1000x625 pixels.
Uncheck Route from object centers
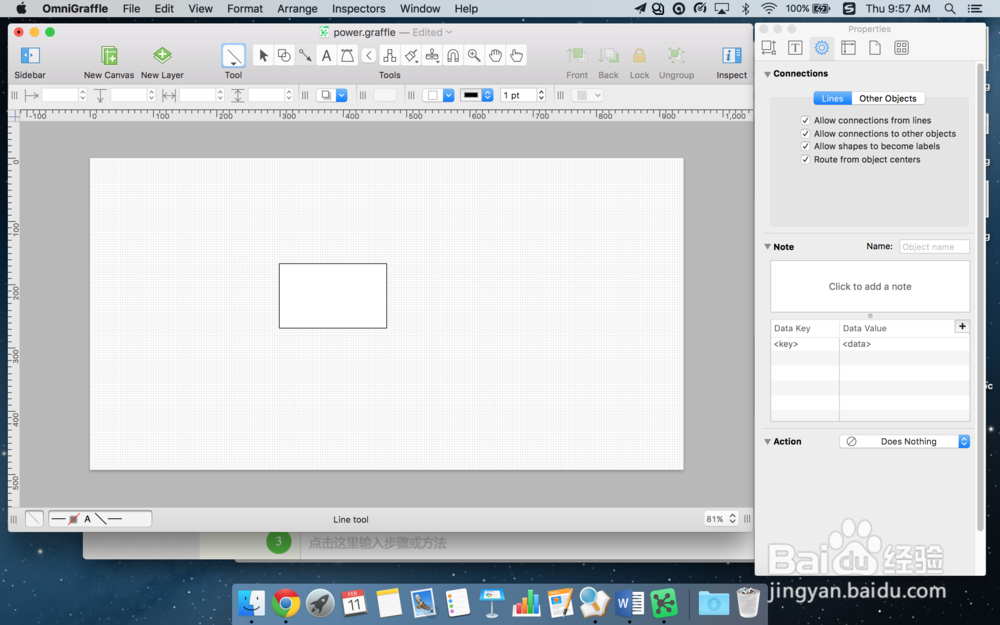point(805,159)
